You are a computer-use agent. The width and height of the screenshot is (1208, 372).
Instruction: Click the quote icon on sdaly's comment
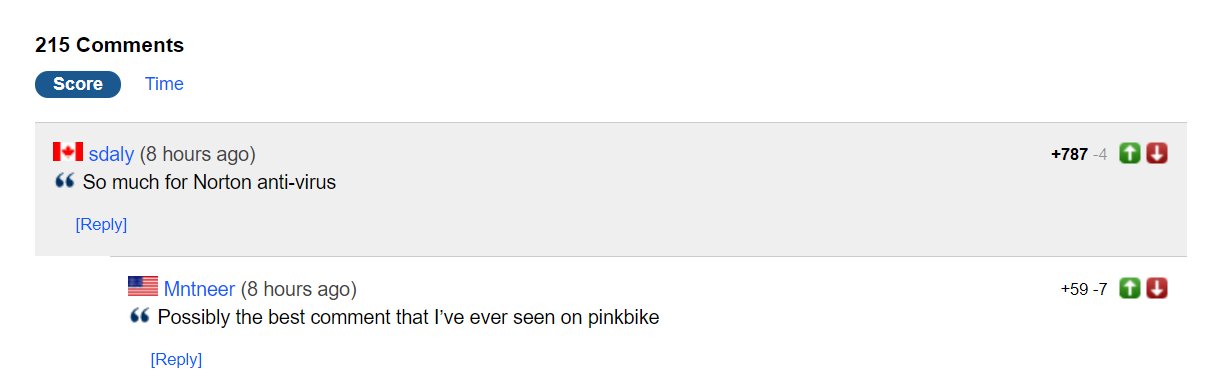(65, 182)
